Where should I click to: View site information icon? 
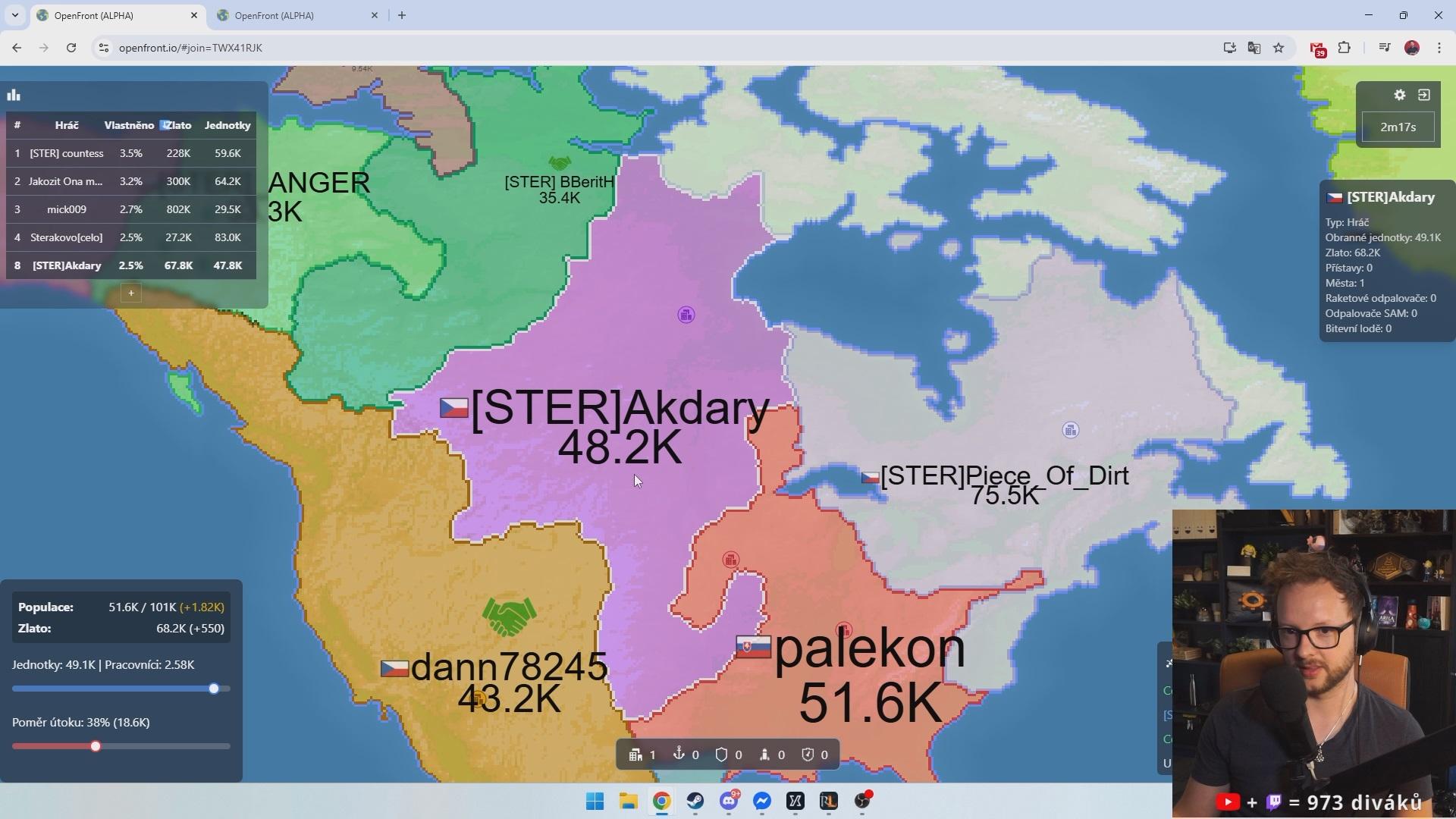point(104,48)
